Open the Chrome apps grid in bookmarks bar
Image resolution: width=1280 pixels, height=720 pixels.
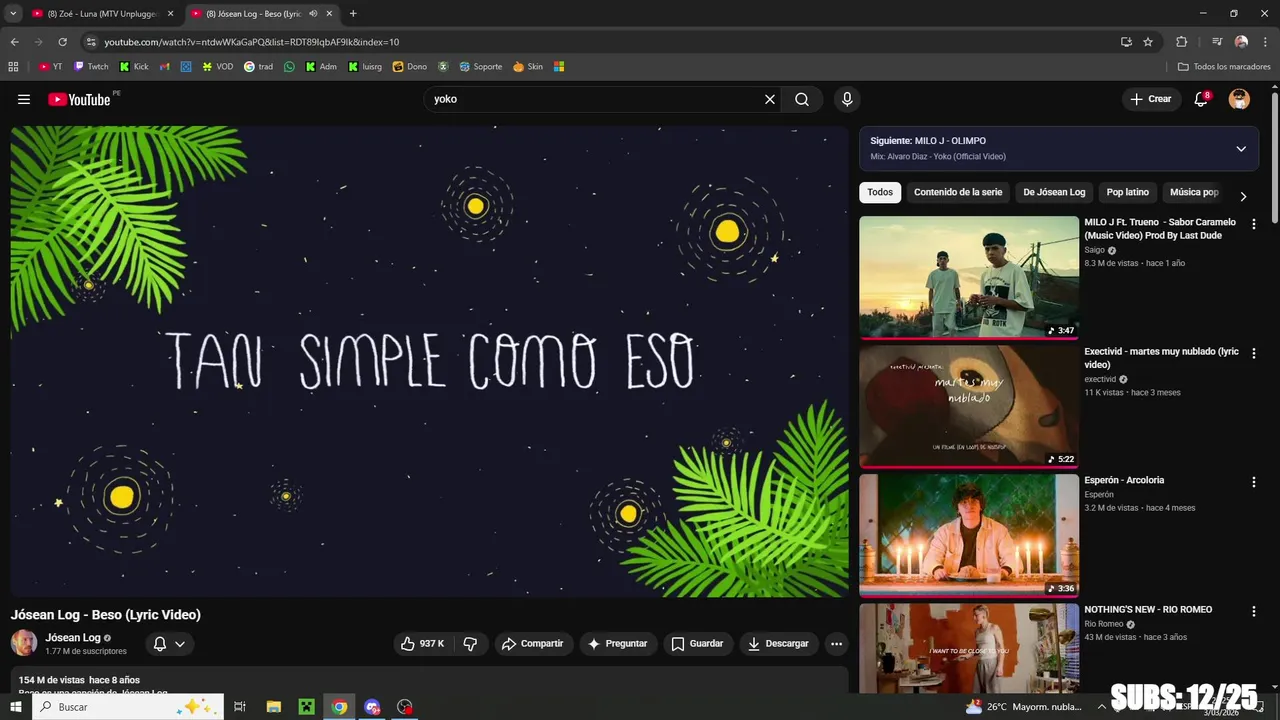tap(13, 67)
